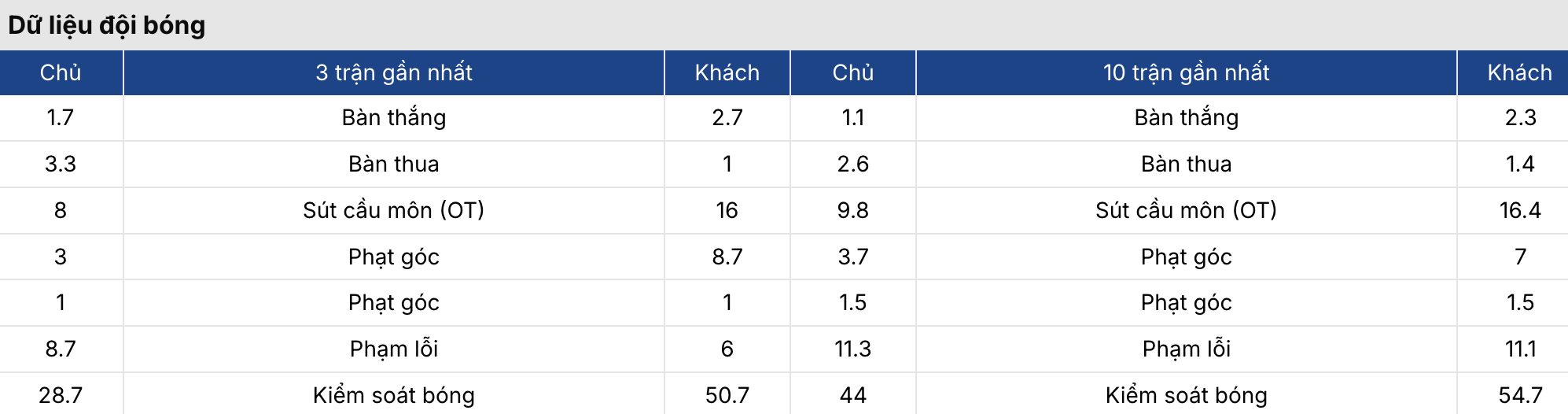Click the 16.4 shots value cell
The height and width of the screenshot is (414, 1568).
[x=1520, y=210]
